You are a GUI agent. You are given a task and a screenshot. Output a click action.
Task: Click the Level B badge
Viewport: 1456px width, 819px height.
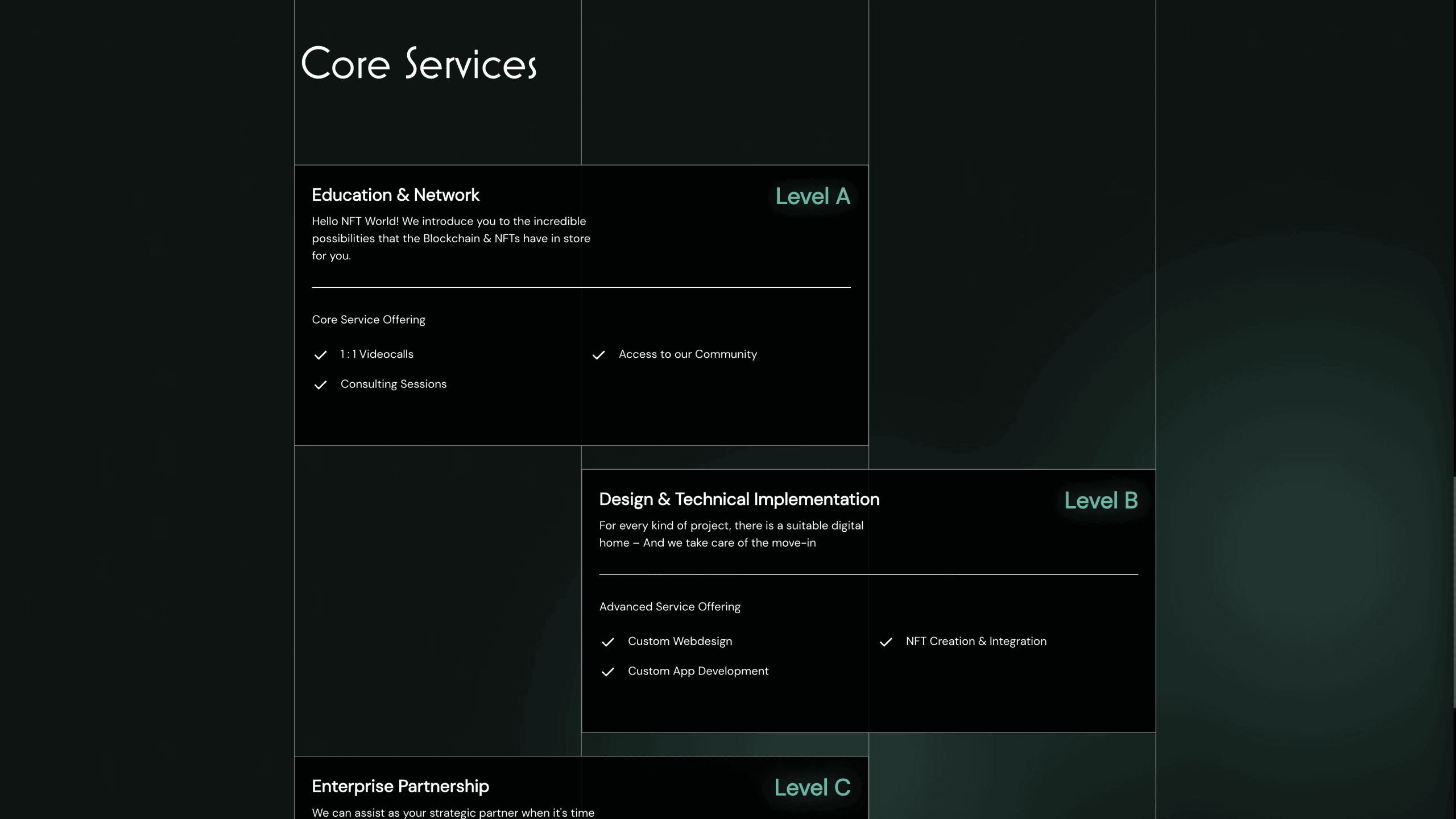(x=1101, y=501)
